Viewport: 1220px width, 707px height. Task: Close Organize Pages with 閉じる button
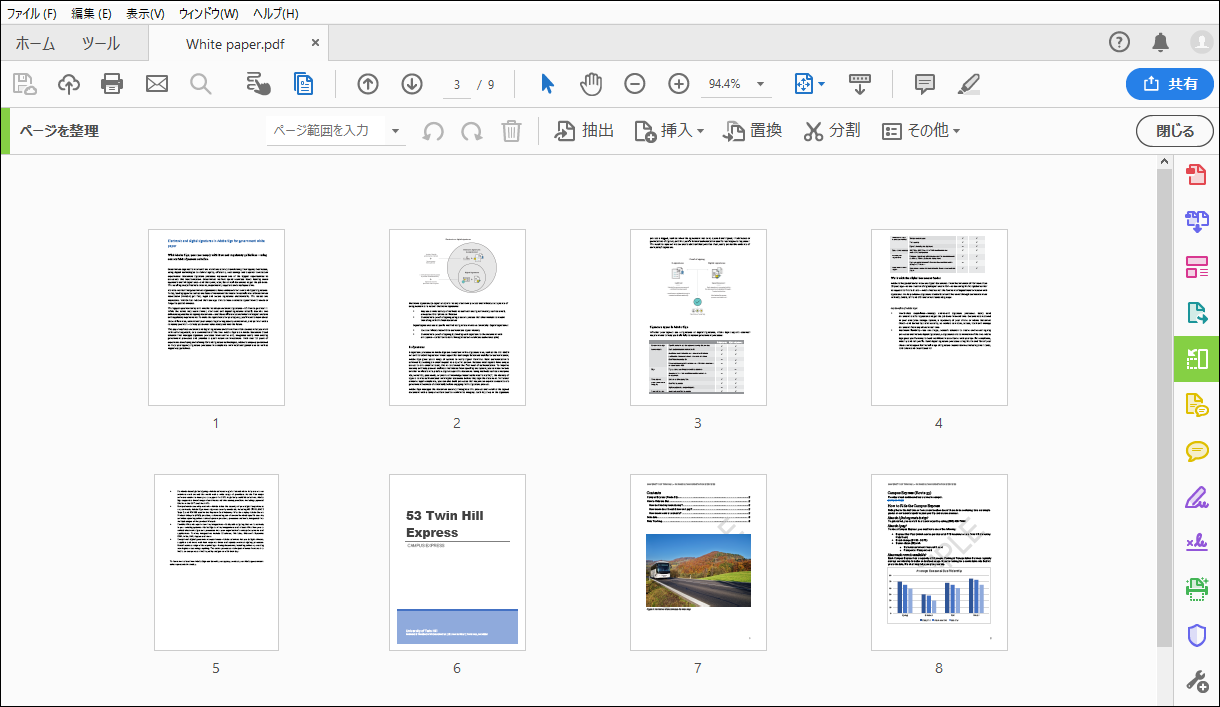click(1174, 130)
